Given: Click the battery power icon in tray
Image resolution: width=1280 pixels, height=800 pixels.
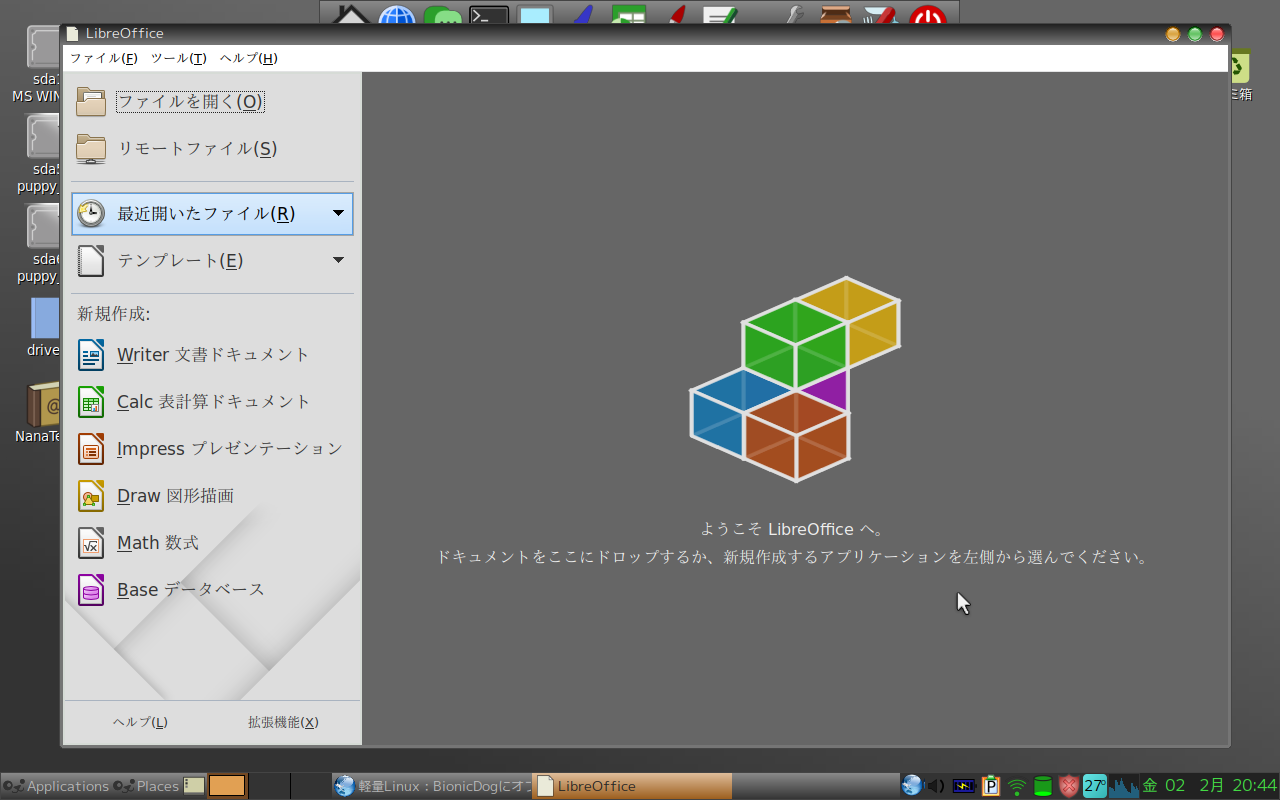Looking at the screenshot, I should 964,786.
